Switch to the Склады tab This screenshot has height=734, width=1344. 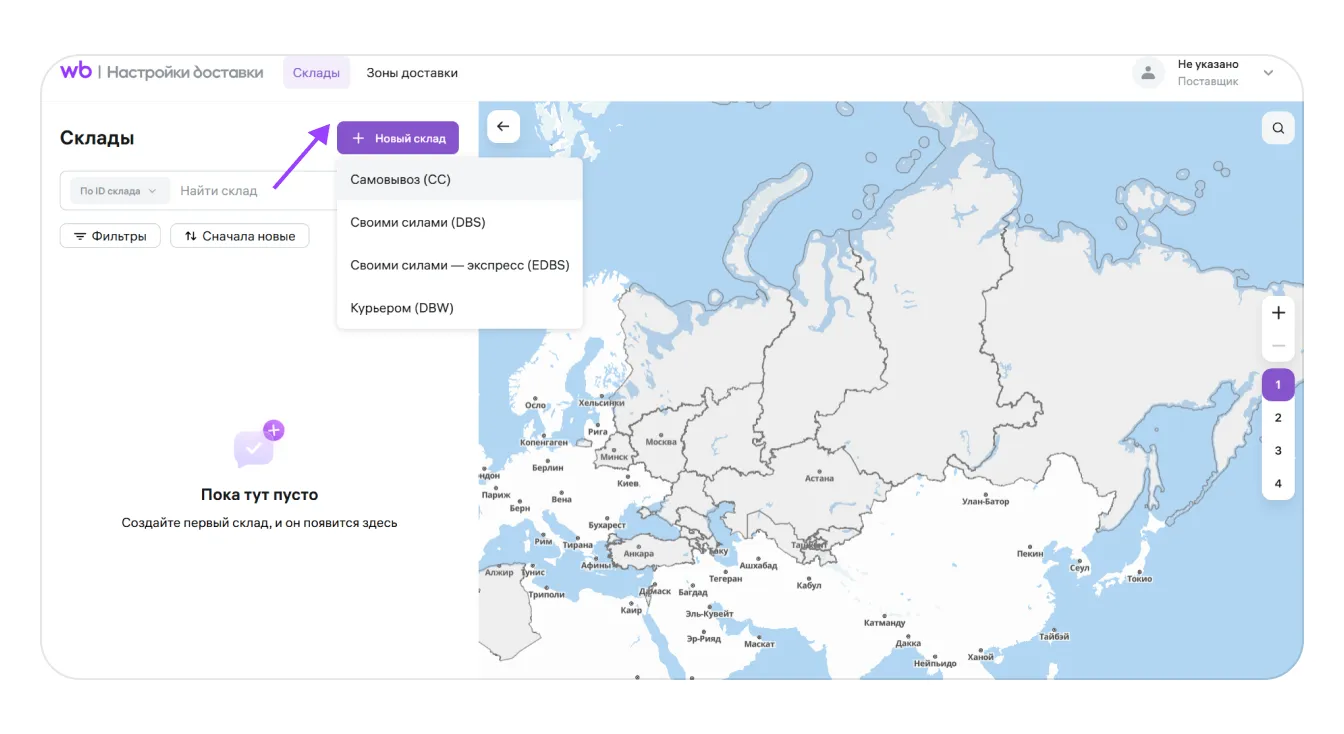[316, 73]
